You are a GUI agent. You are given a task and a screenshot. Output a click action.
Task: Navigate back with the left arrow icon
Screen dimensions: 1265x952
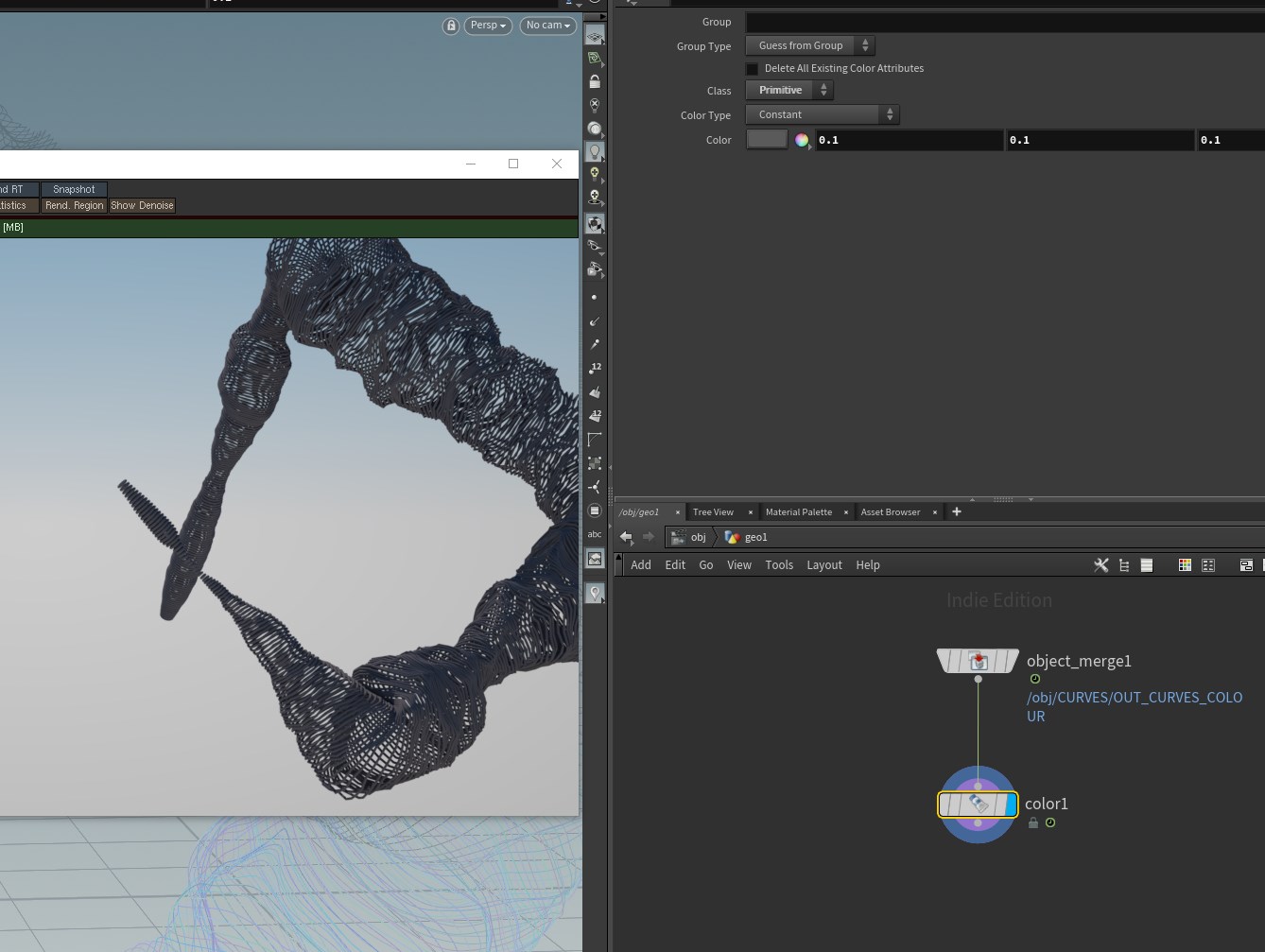[626, 537]
